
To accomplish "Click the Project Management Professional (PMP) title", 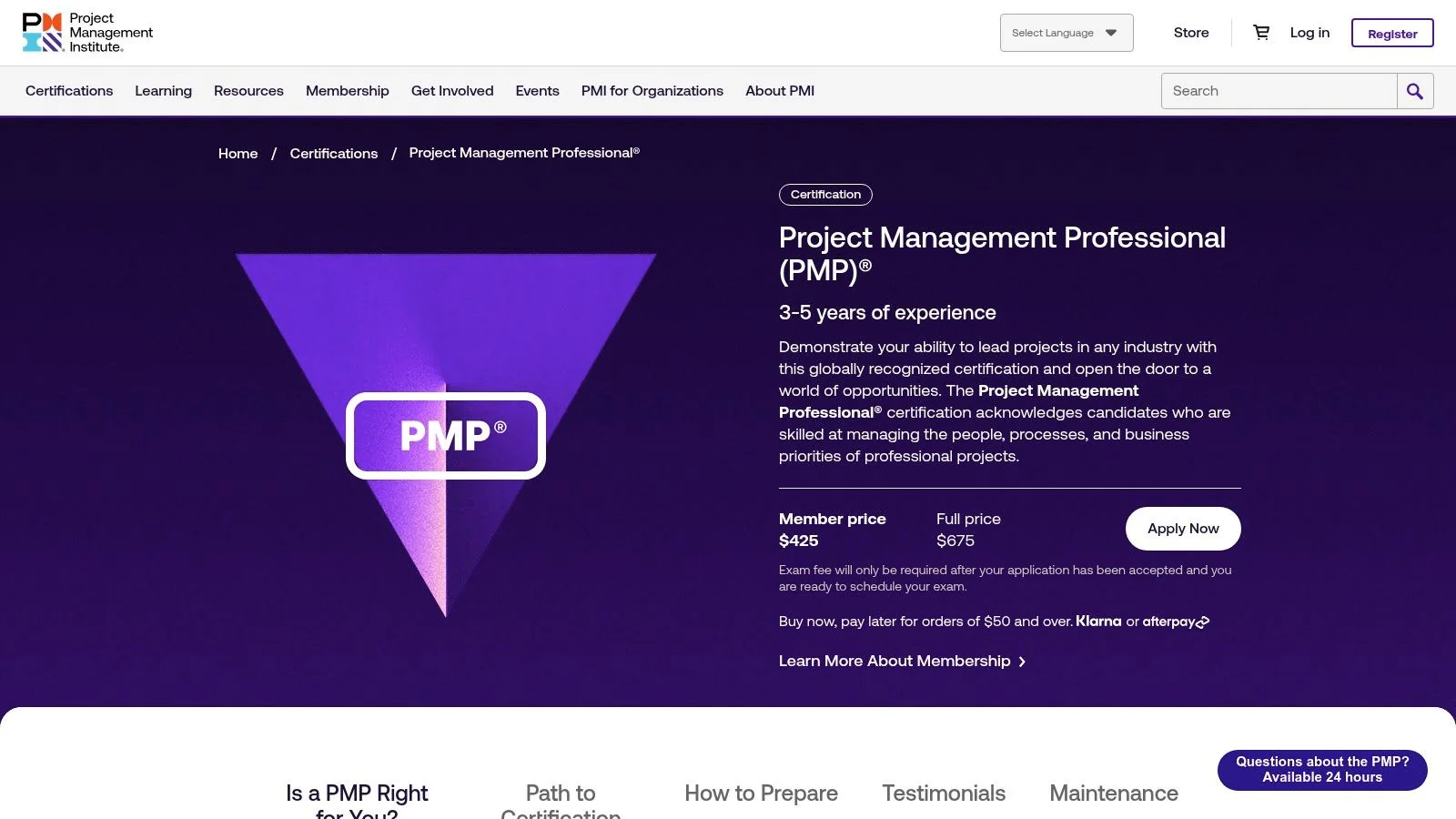I will tap(1002, 254).
